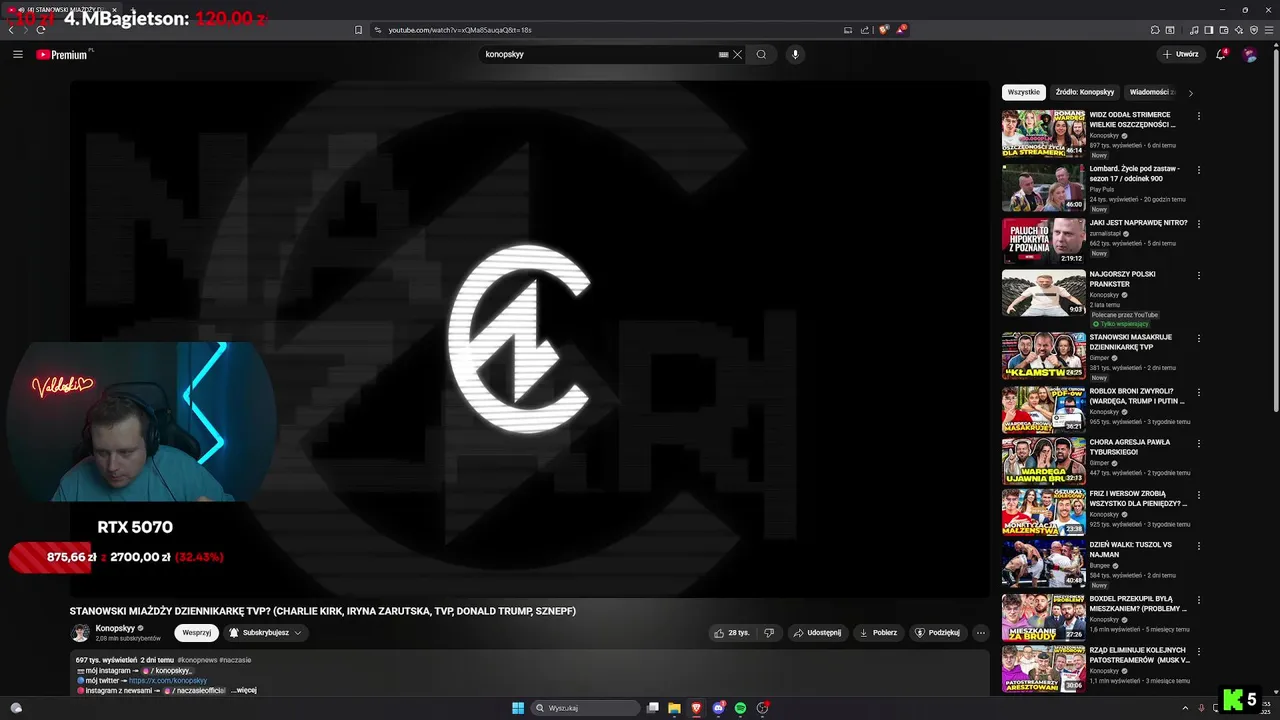This screenshot has height=720, width=1280.
Task: Open options menu for NAJGORSZY POLSKI PRANKSTER
Action: (x=1199, y=276)
